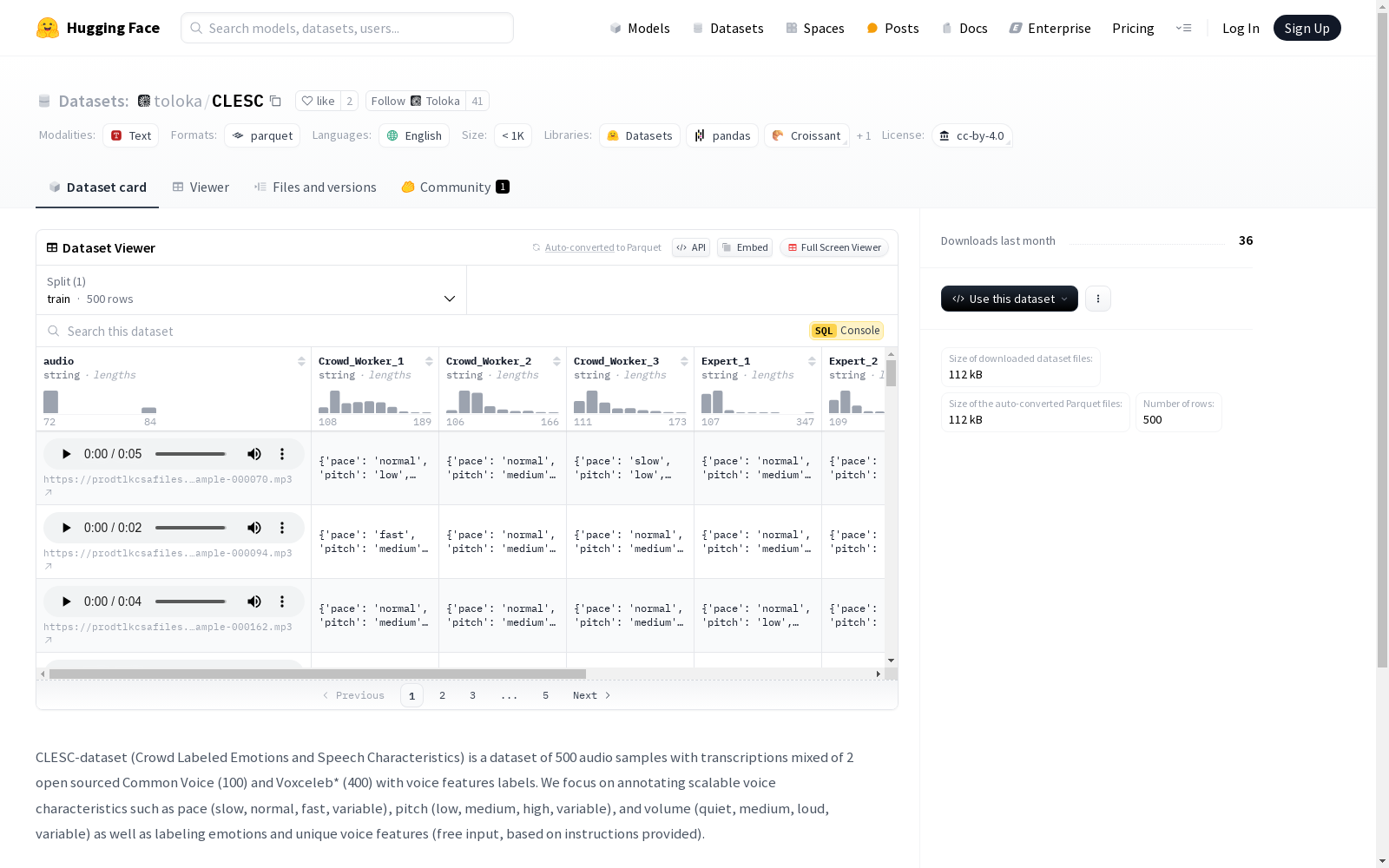
Task: Click the table scroll-down arrow
Action: [891, 661]
